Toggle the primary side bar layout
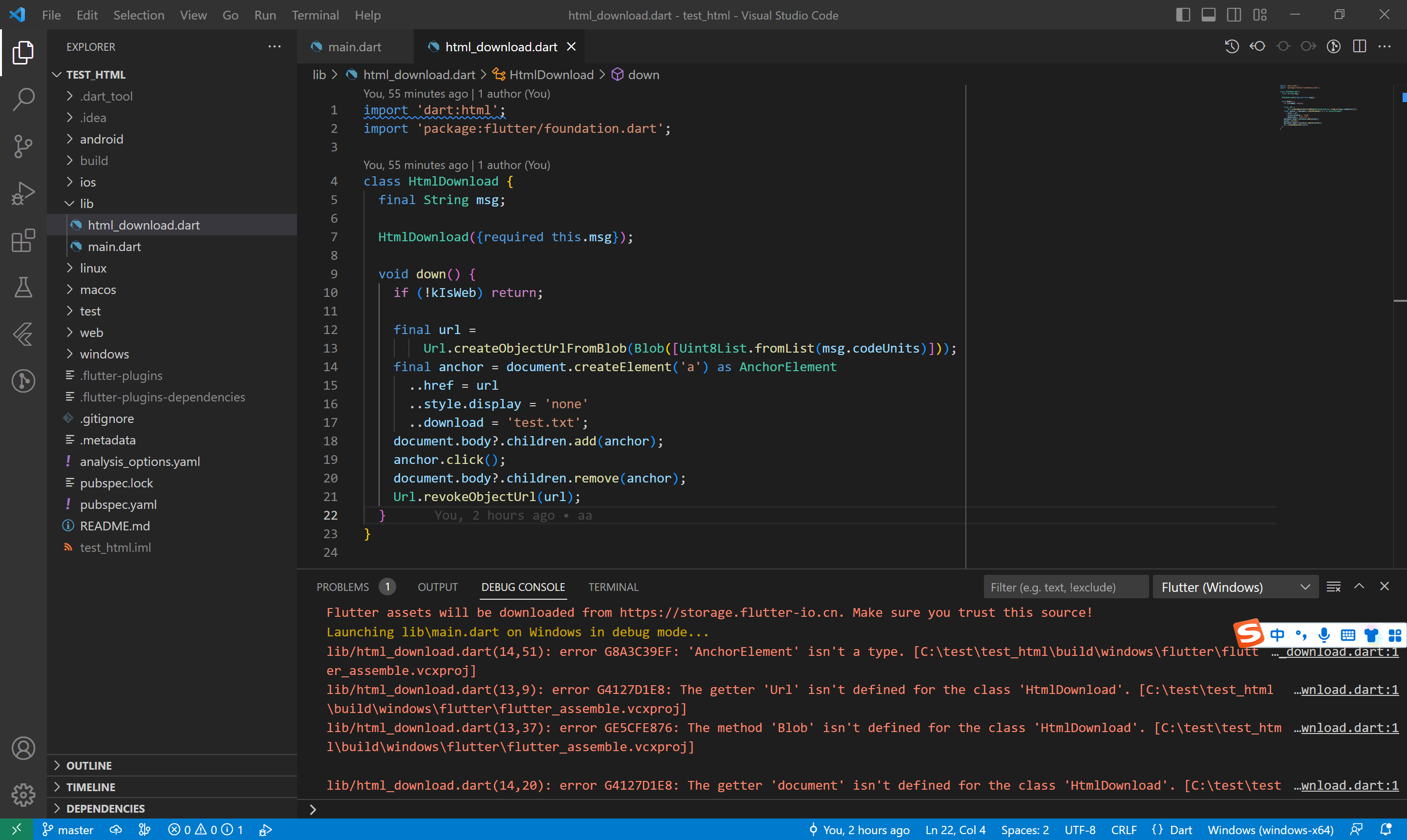 pyautogui.click(x=1183, y=15)
